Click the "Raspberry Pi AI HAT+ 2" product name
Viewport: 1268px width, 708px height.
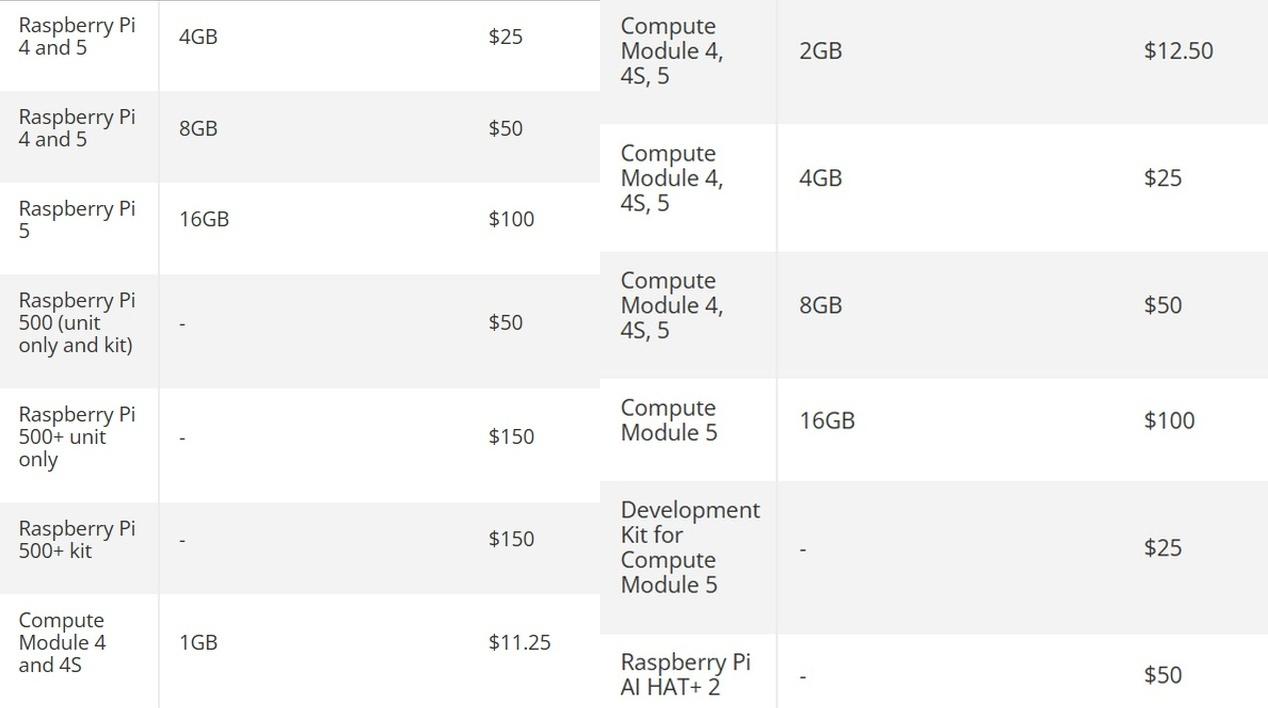point(684,674)
